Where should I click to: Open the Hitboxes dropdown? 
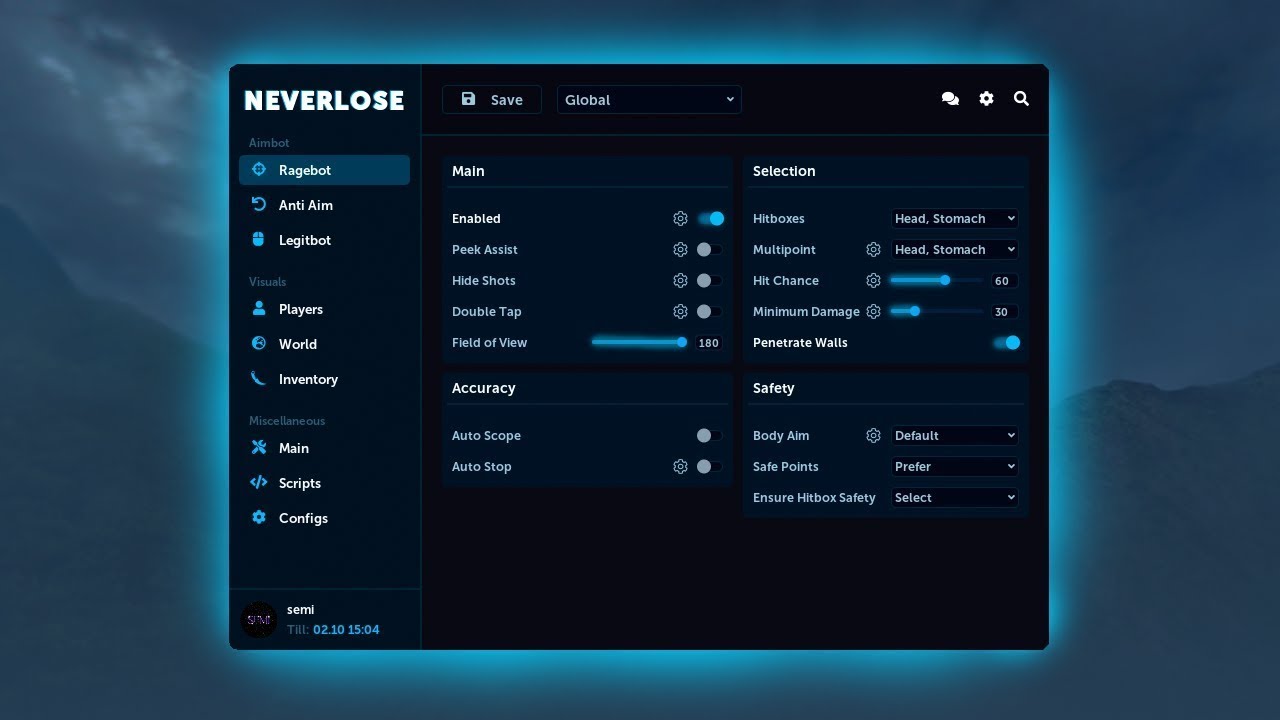955,218
